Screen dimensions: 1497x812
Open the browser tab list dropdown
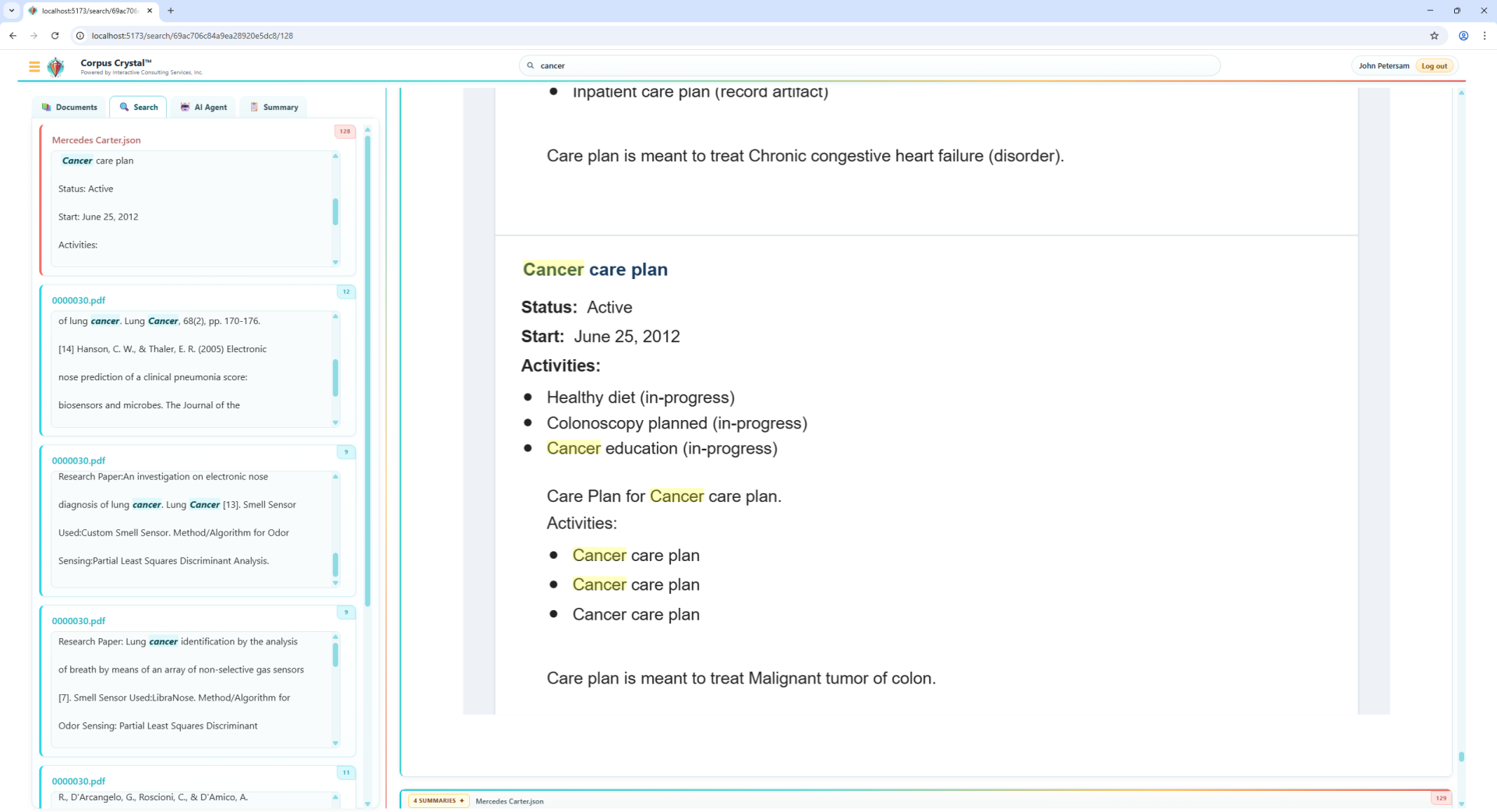click(12, 11)
